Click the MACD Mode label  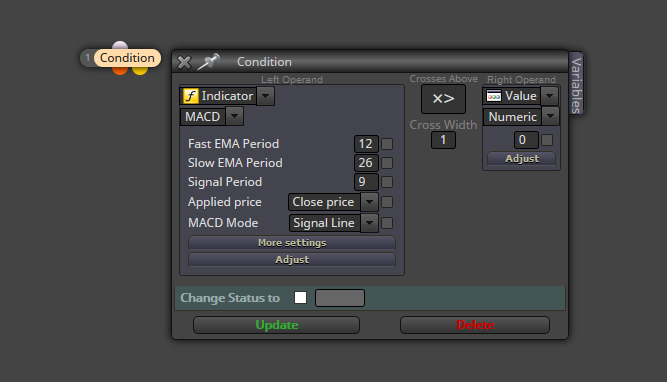(x=223, y=223)
